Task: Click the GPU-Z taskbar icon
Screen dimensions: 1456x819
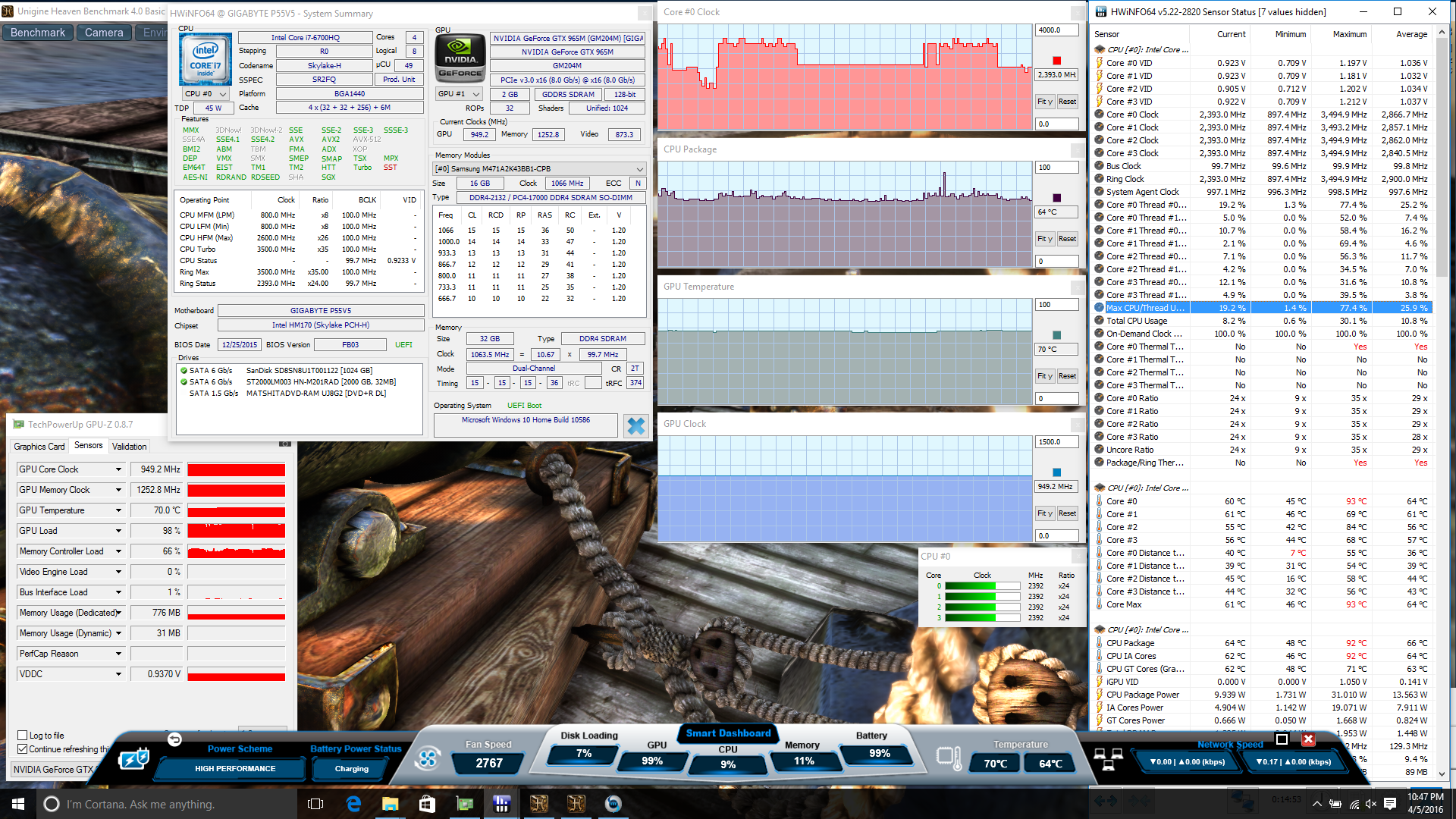Action: [x=465, y=804]
